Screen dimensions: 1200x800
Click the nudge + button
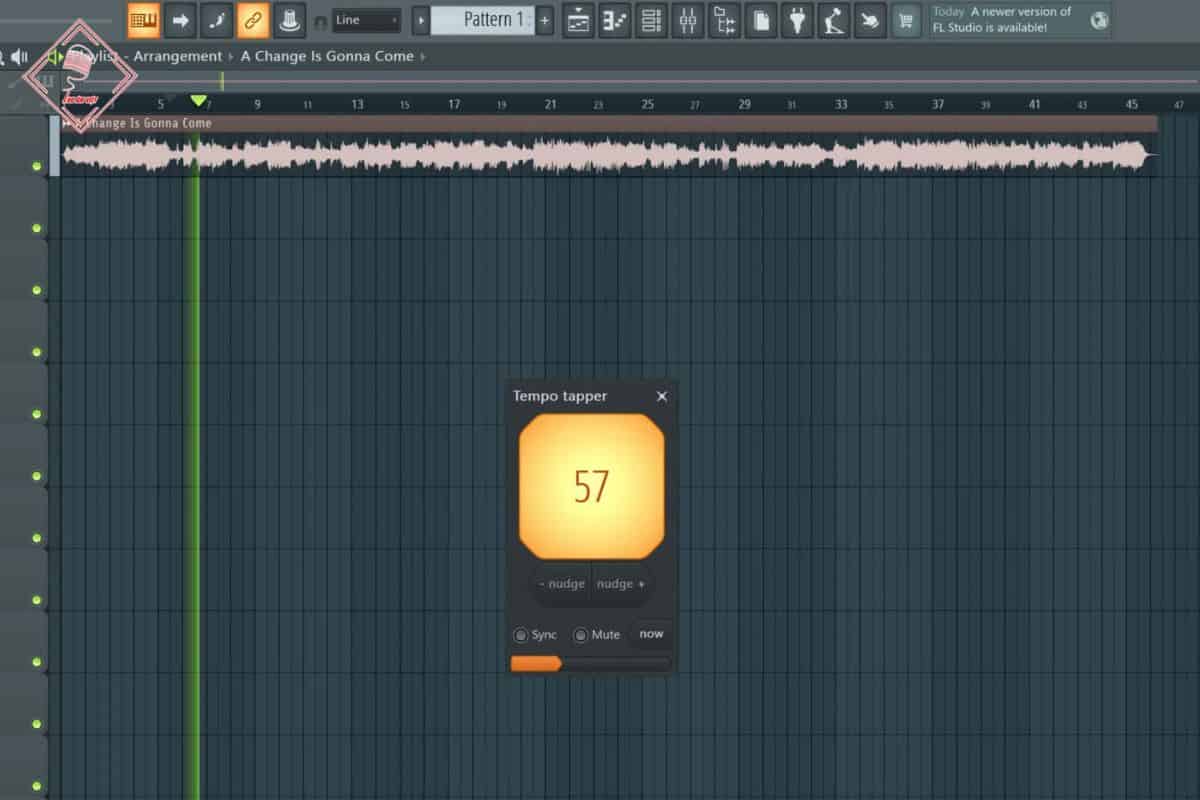[x=619, y=584]
